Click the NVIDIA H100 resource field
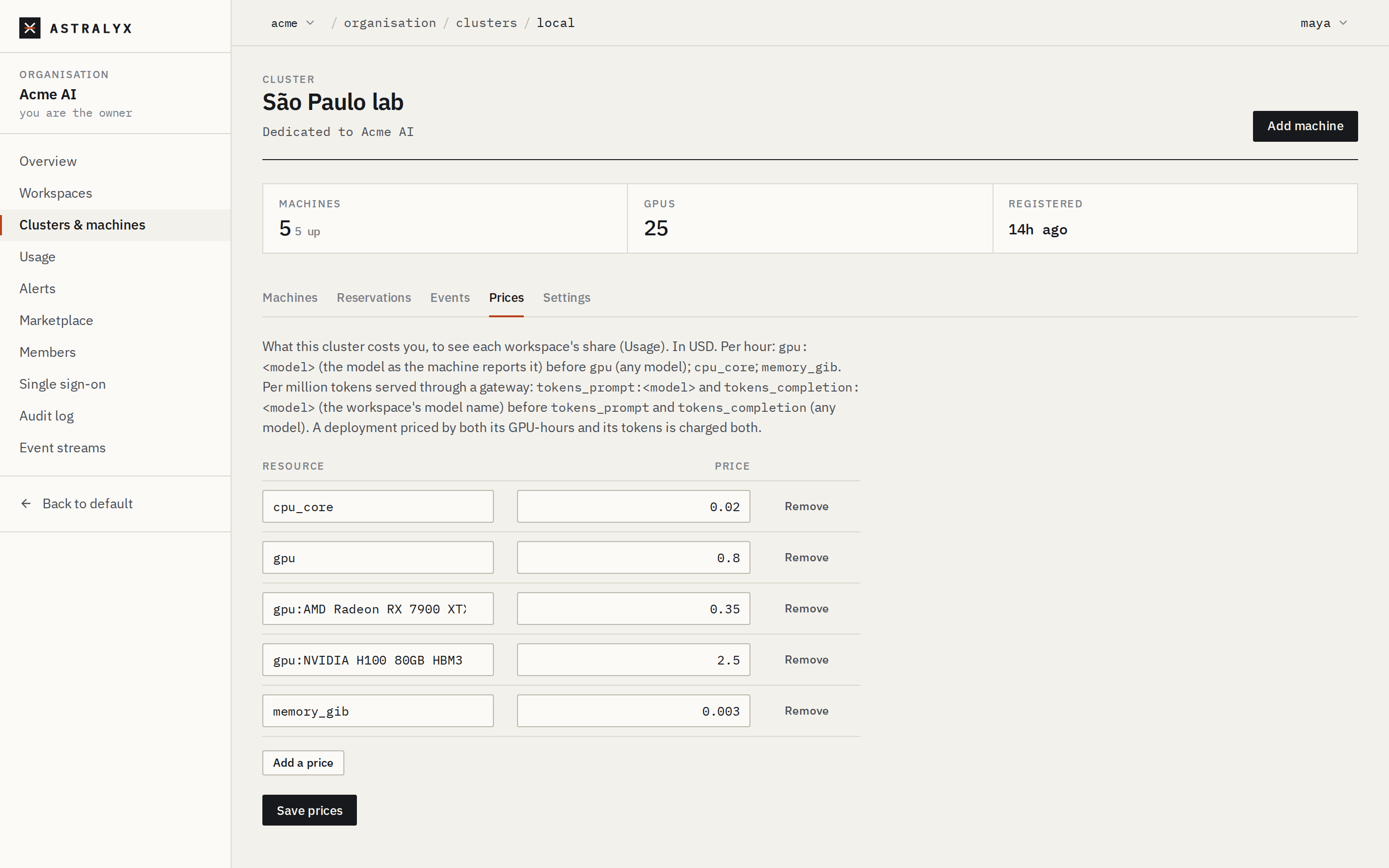The image size is (1389, 868). [x=378, y=660]
